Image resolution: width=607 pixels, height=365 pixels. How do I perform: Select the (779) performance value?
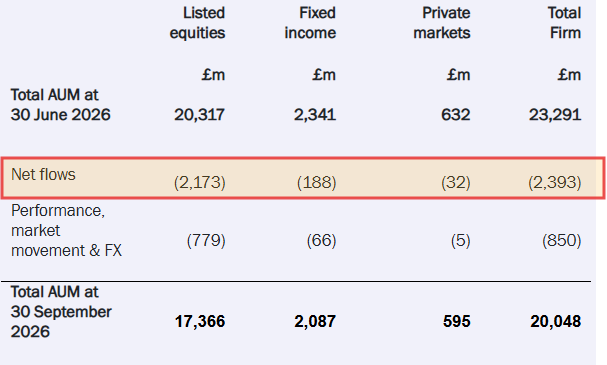[206, 240]
